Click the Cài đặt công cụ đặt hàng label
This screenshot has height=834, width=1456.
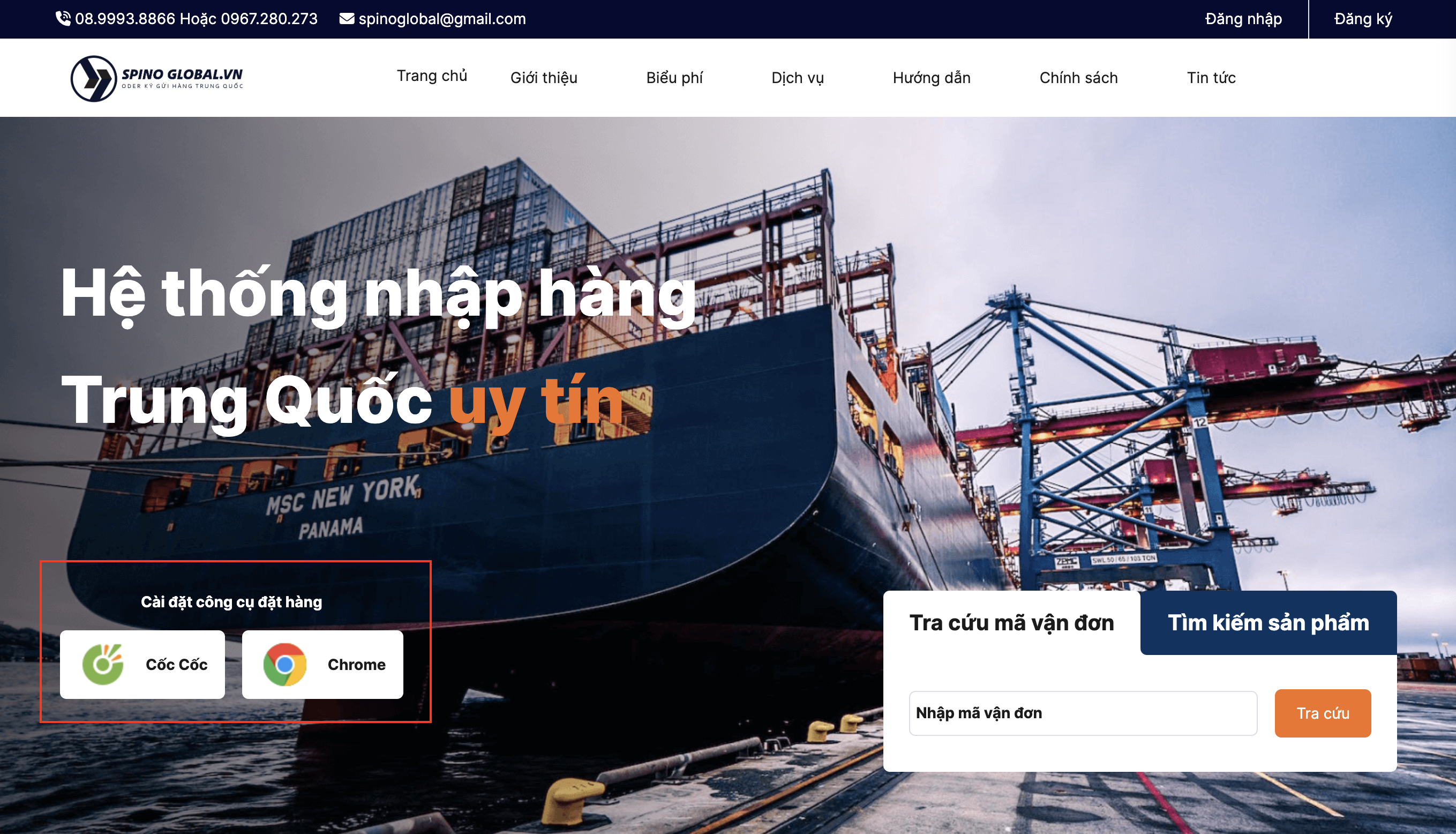click(231, 602)
